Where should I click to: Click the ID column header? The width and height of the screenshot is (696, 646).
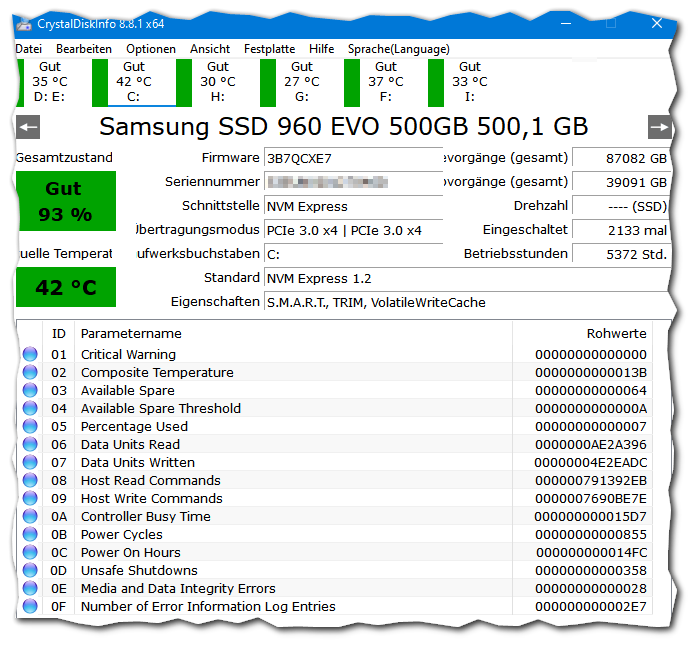59,333
